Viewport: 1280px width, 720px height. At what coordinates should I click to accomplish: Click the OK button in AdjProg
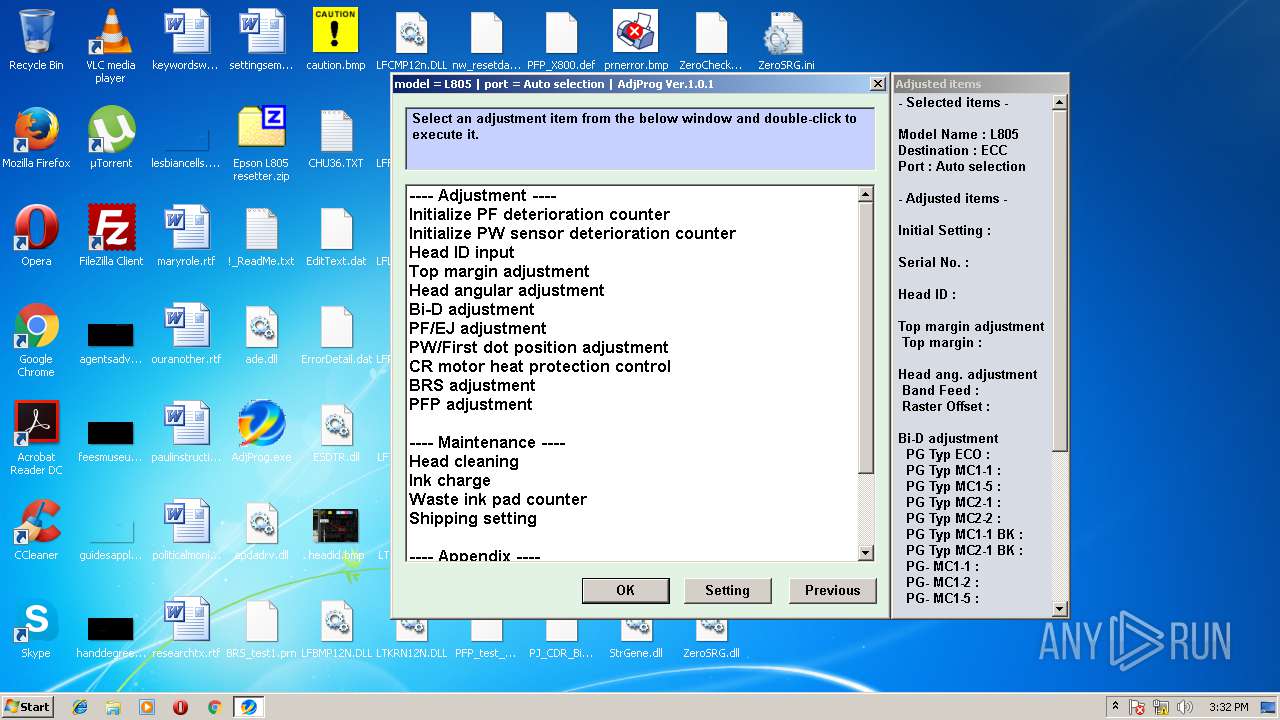point(625,590)
